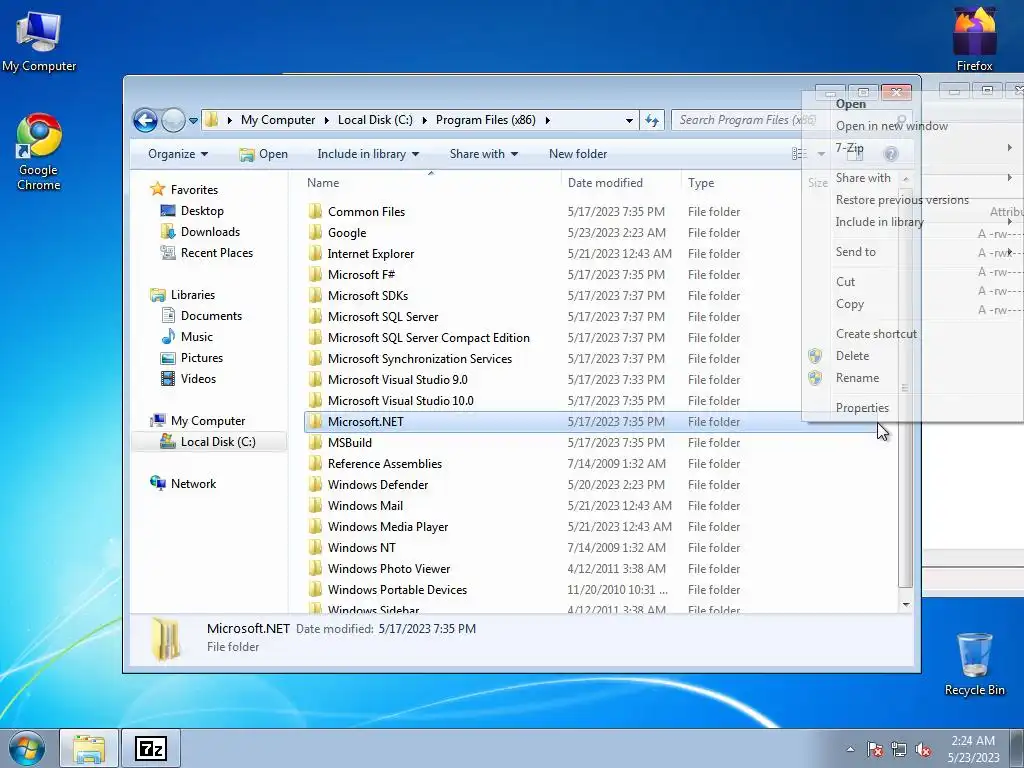Expand the address bar history dropdown
Image resolution: width=1024 pixels, height=768 pixels.
tap(629, 120)
